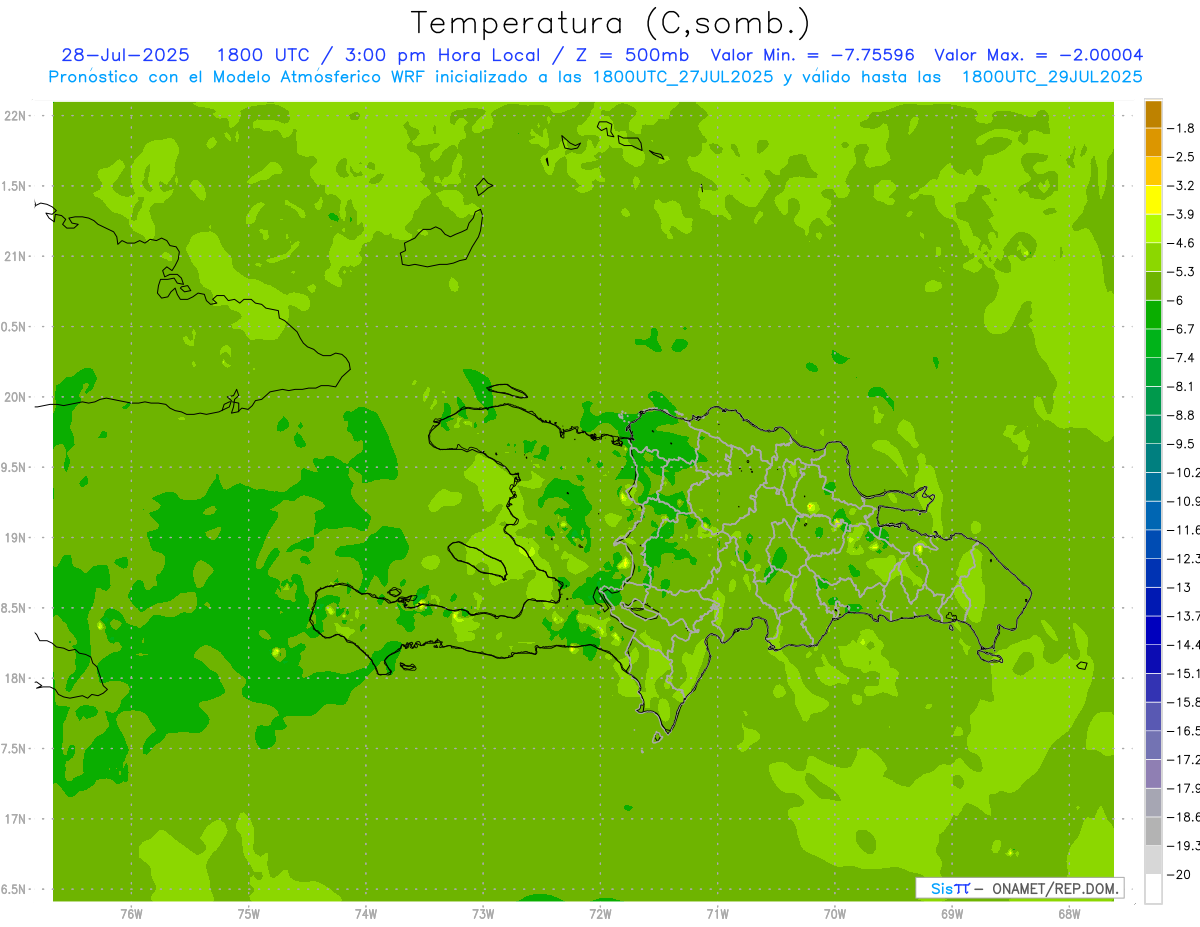This screenshot has height=927, width=1200.
Task: Click the '74W' longitude axis label
Action: pos(366,913)
